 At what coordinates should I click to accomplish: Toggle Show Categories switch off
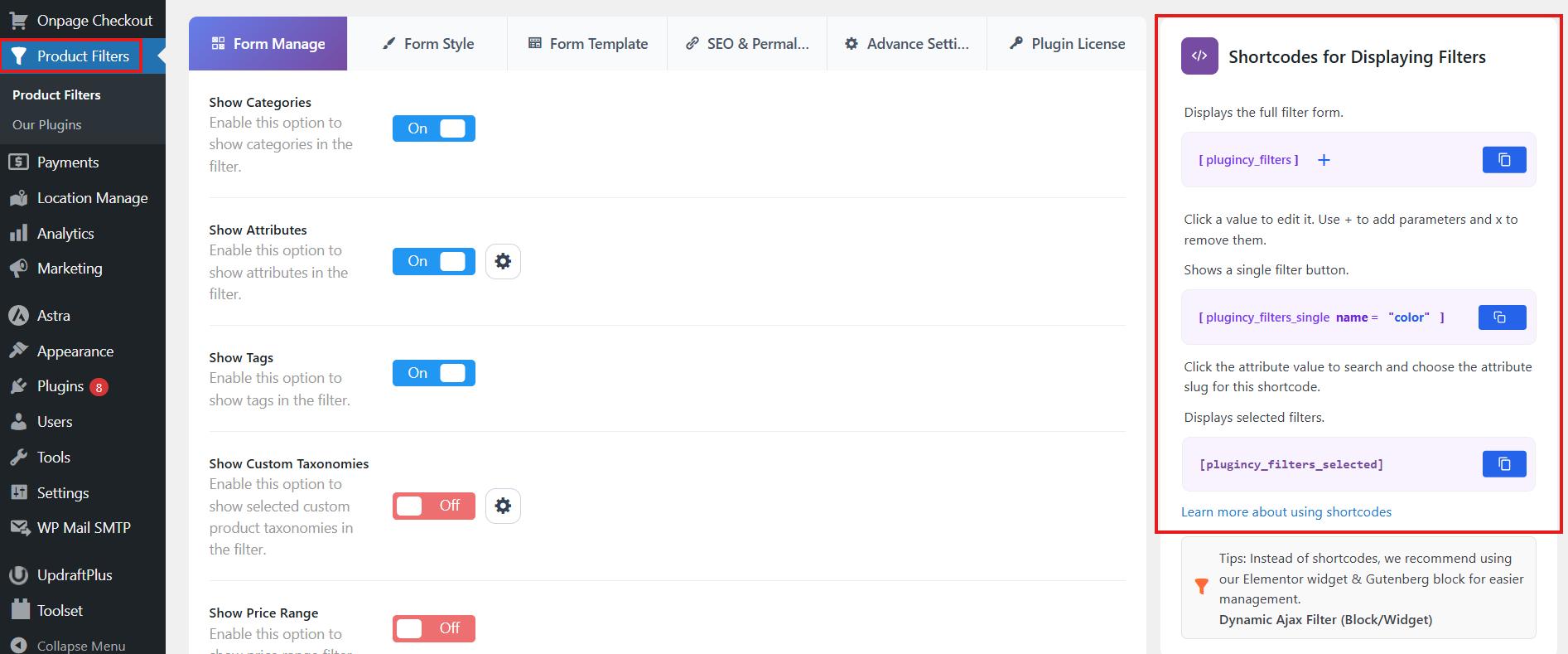tap(434, 128)
